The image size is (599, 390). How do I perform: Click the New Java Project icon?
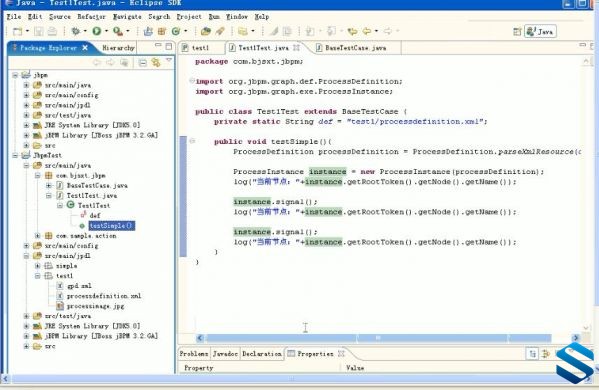[x=148, y=31]
